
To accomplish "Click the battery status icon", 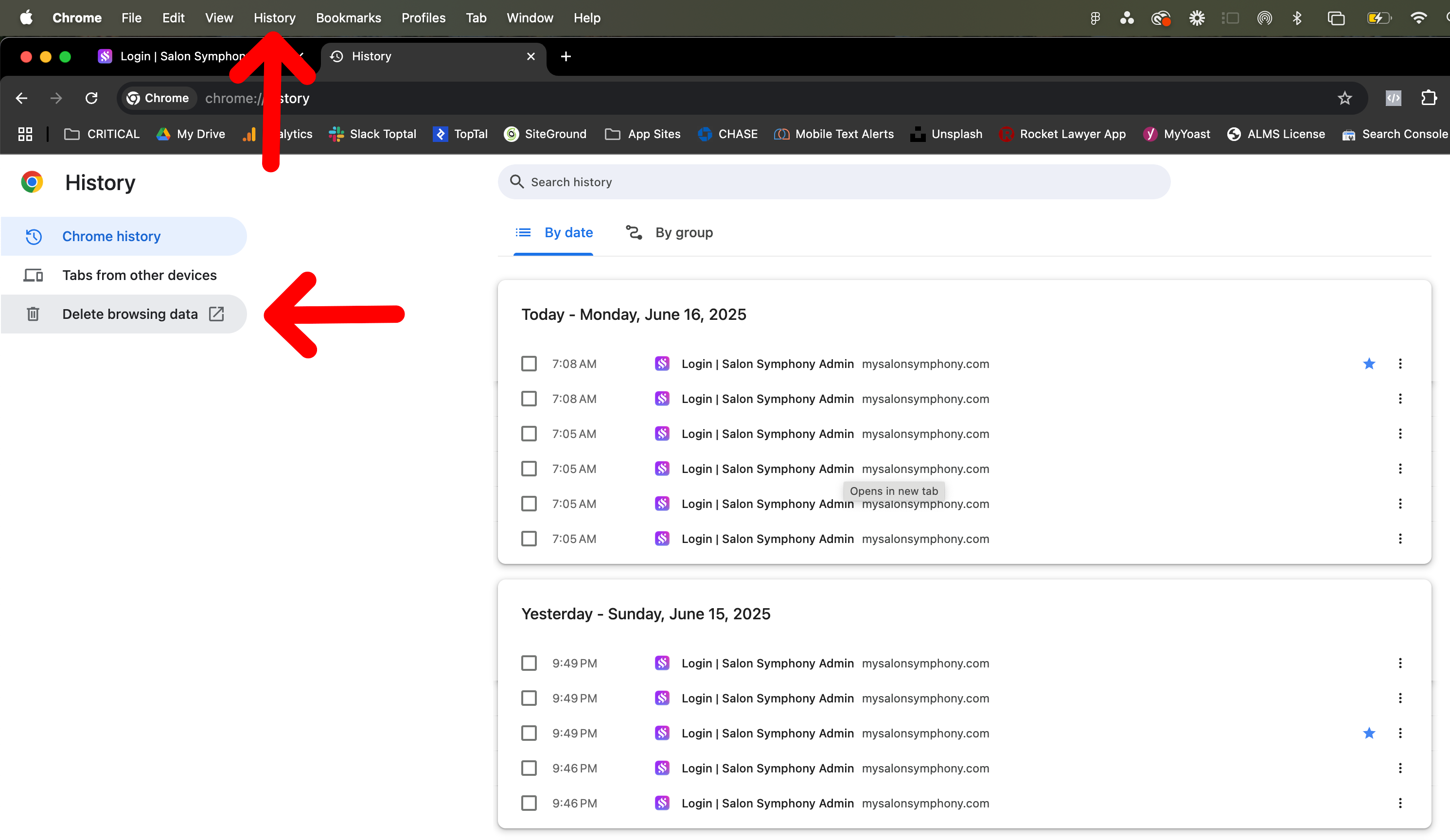I will [x=1379, y=18].
